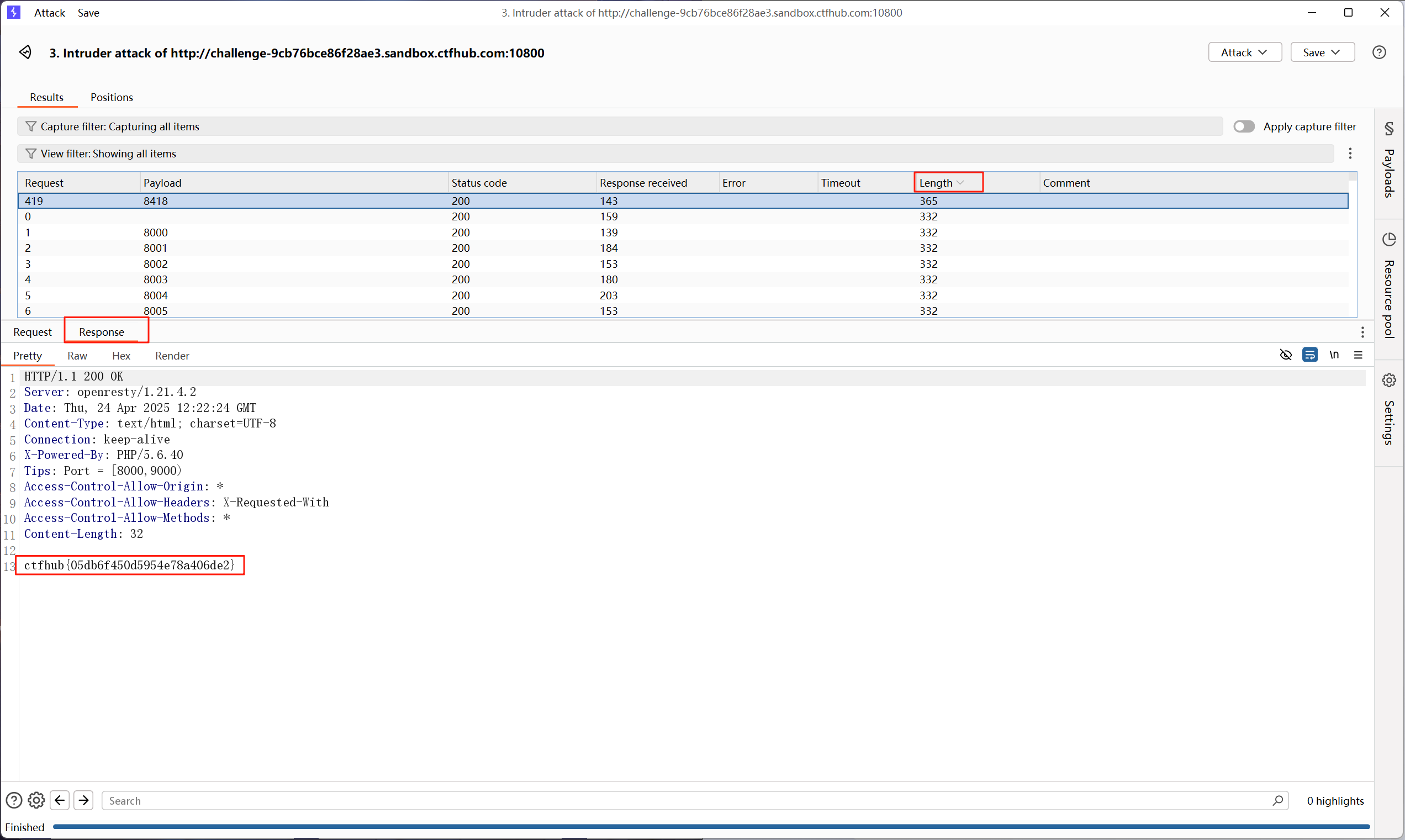1405x840 pixels.
Task: Toggle hidden message items eye icon
Action: coord(1286,355)
